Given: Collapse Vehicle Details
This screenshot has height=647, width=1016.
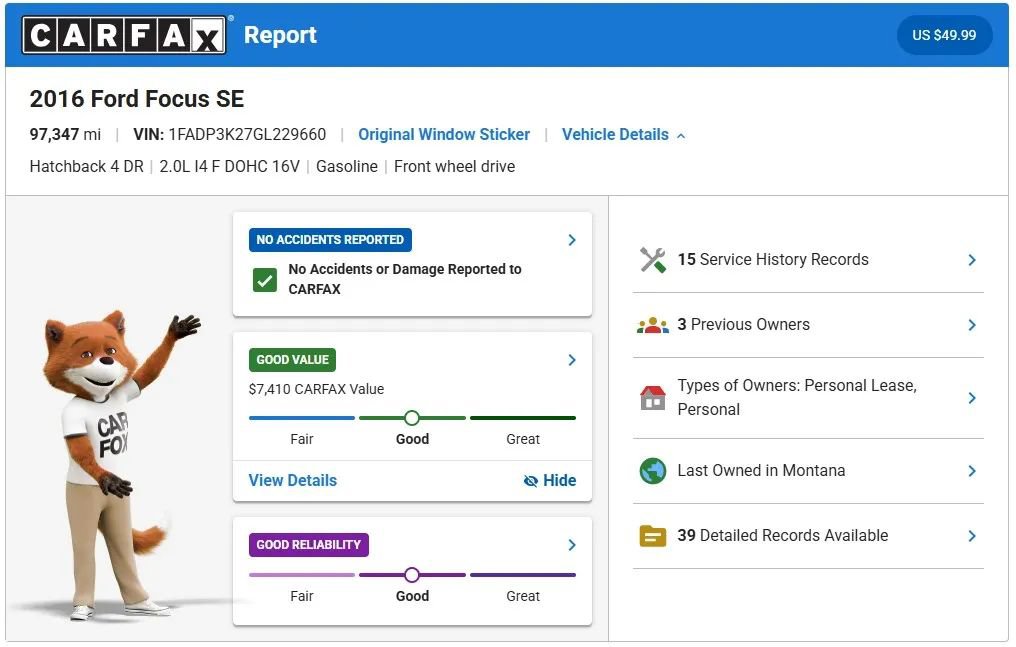Looking at the screenshot, I should (623, 135).
